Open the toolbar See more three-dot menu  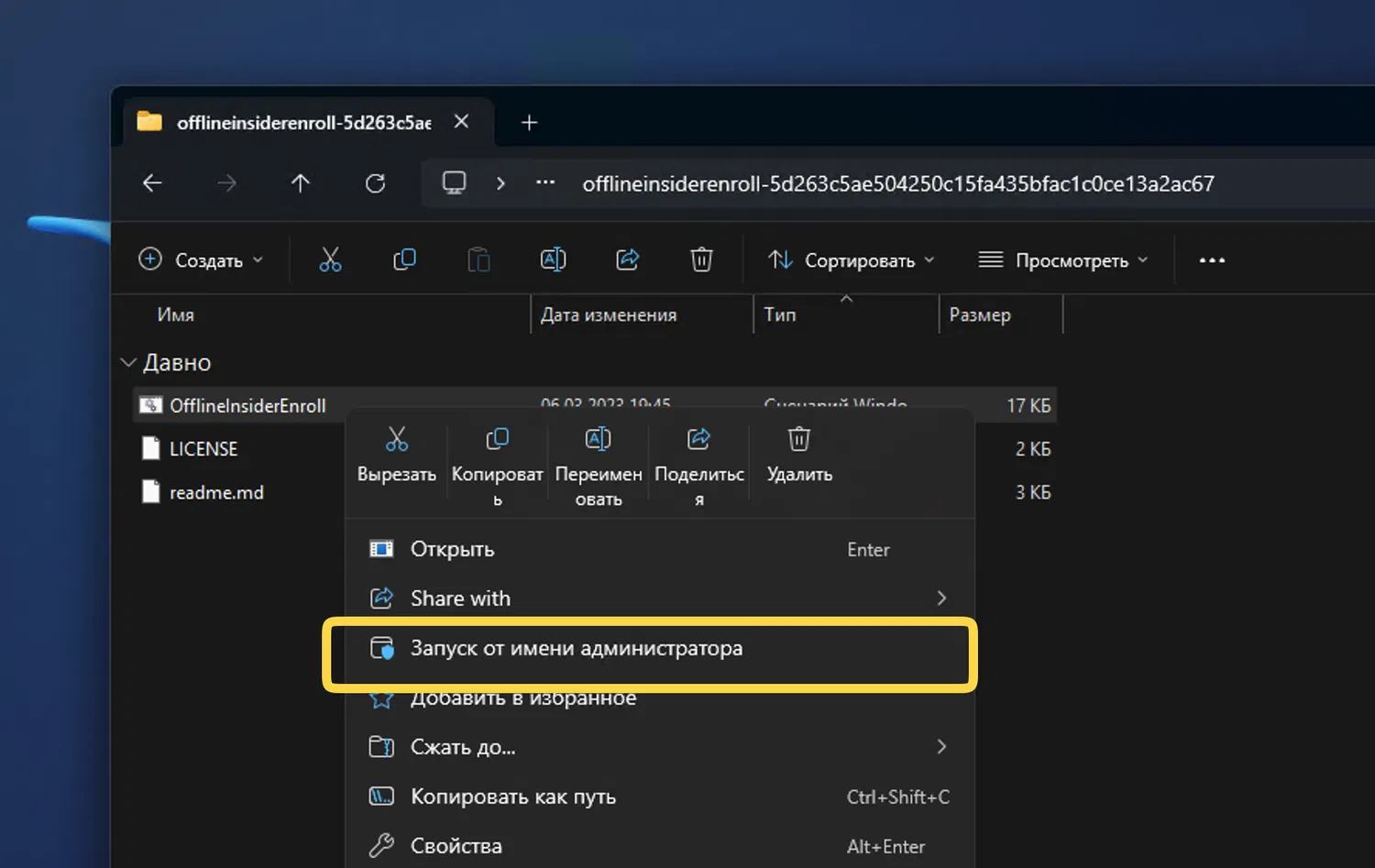coord(1212,260)
